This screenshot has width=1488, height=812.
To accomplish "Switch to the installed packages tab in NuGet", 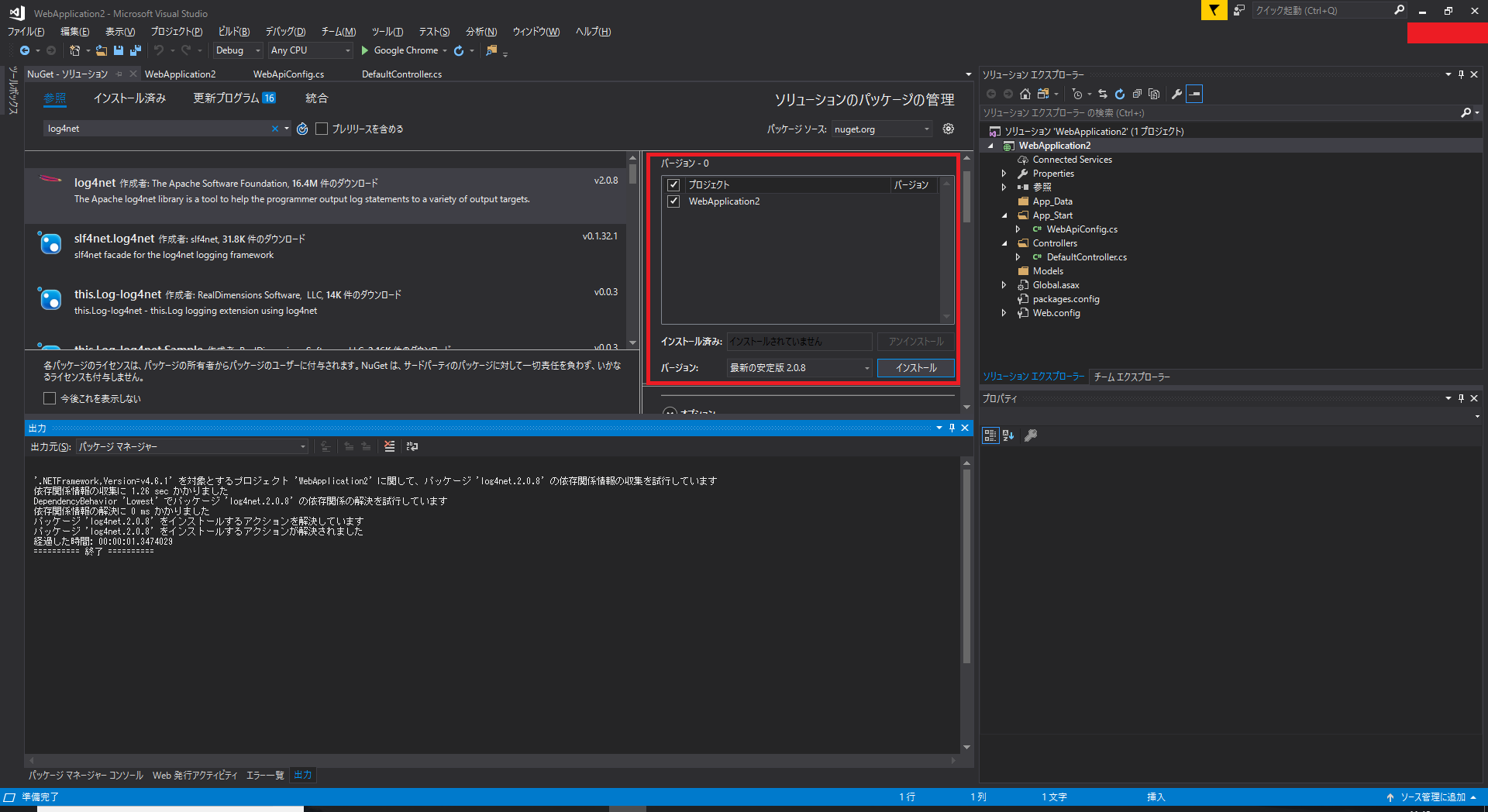I will 129,98.
